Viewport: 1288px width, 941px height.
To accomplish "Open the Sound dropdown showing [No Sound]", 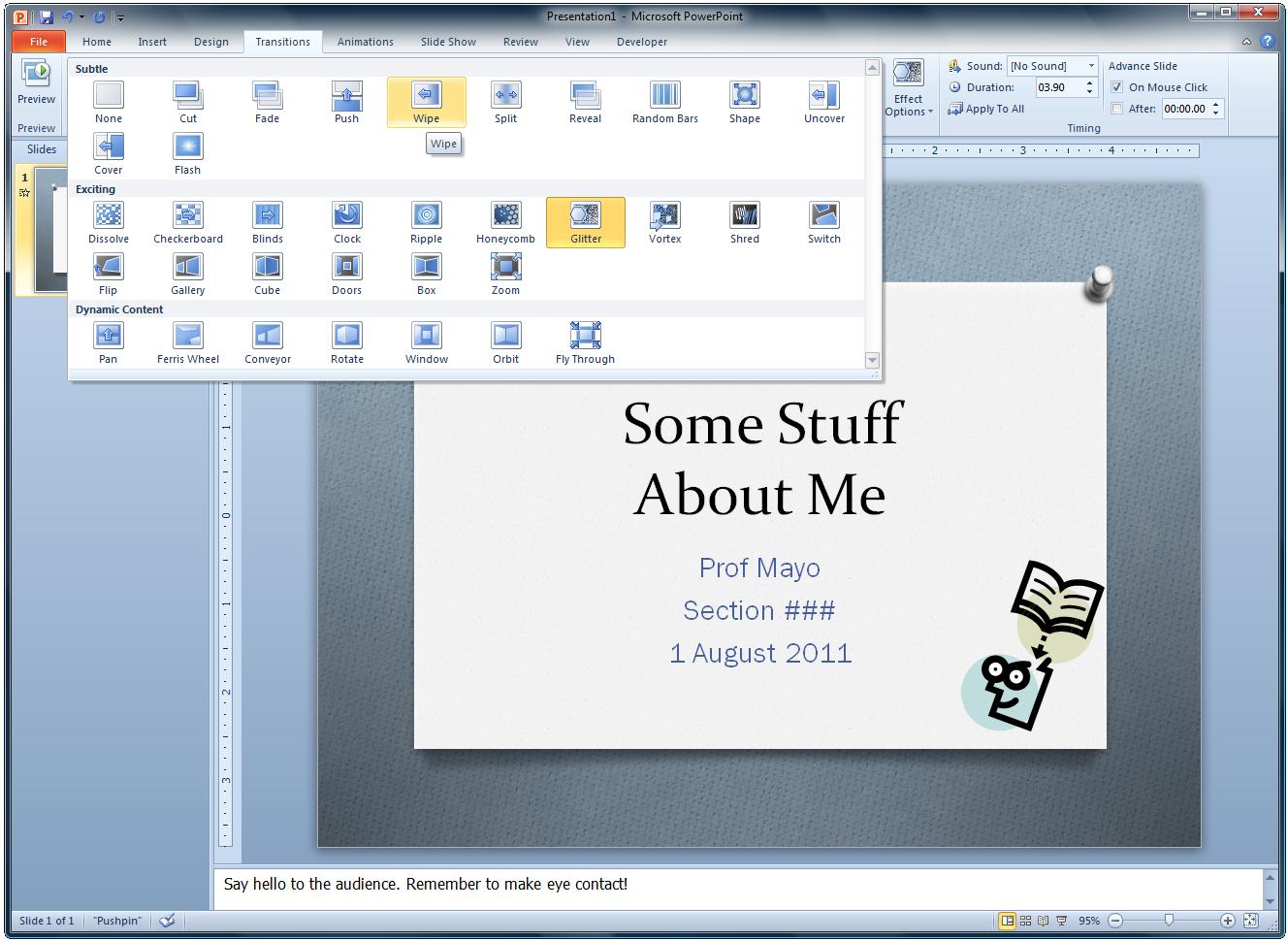I will tap(1091, 65).
